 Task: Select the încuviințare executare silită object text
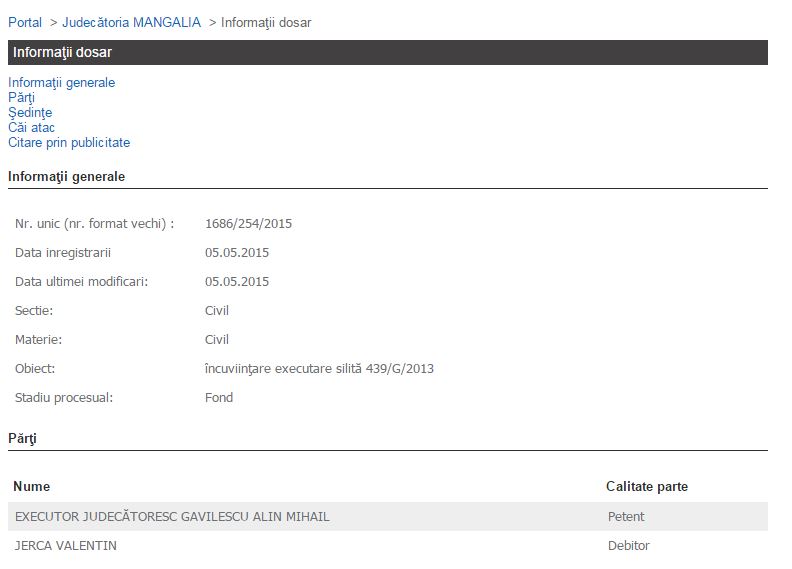(x=319, y=368)
